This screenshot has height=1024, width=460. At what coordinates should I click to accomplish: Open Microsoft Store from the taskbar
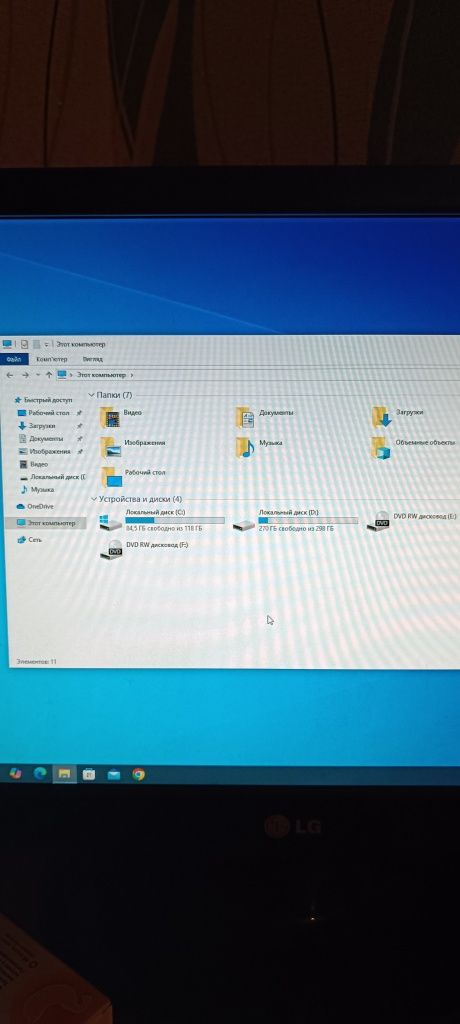(x=89, y=775)
